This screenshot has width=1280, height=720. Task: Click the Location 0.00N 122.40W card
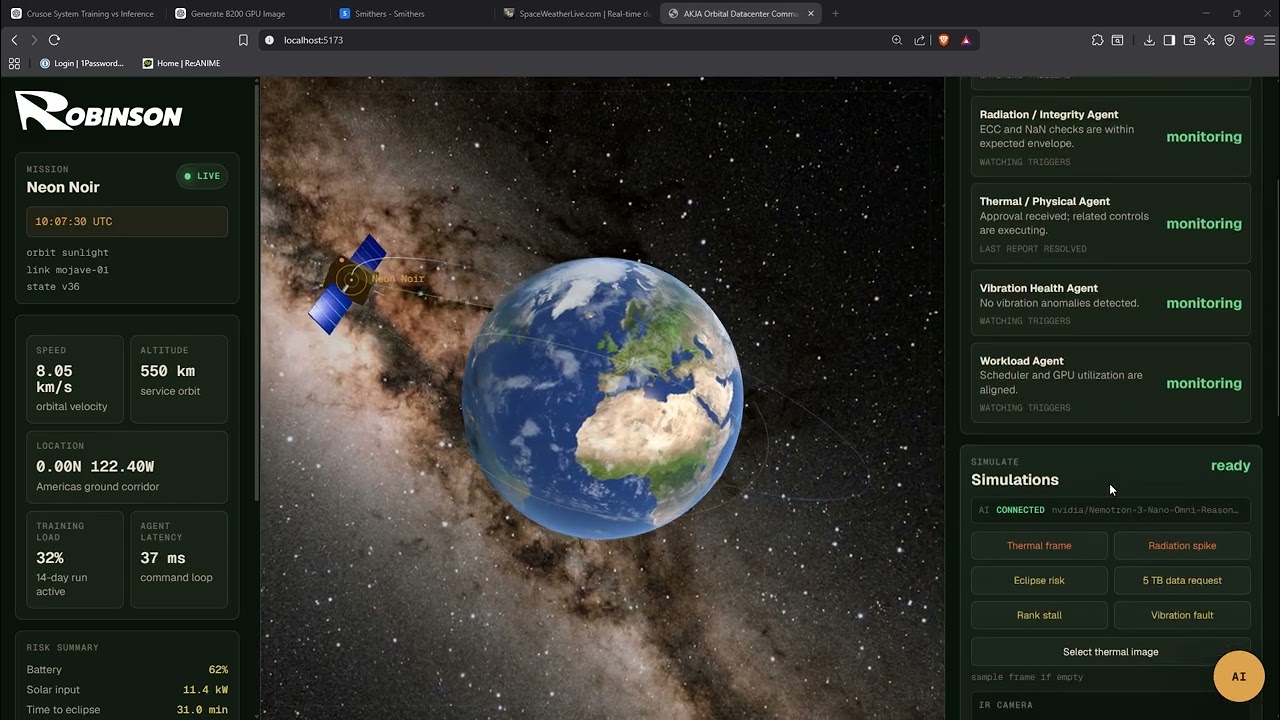127,468
